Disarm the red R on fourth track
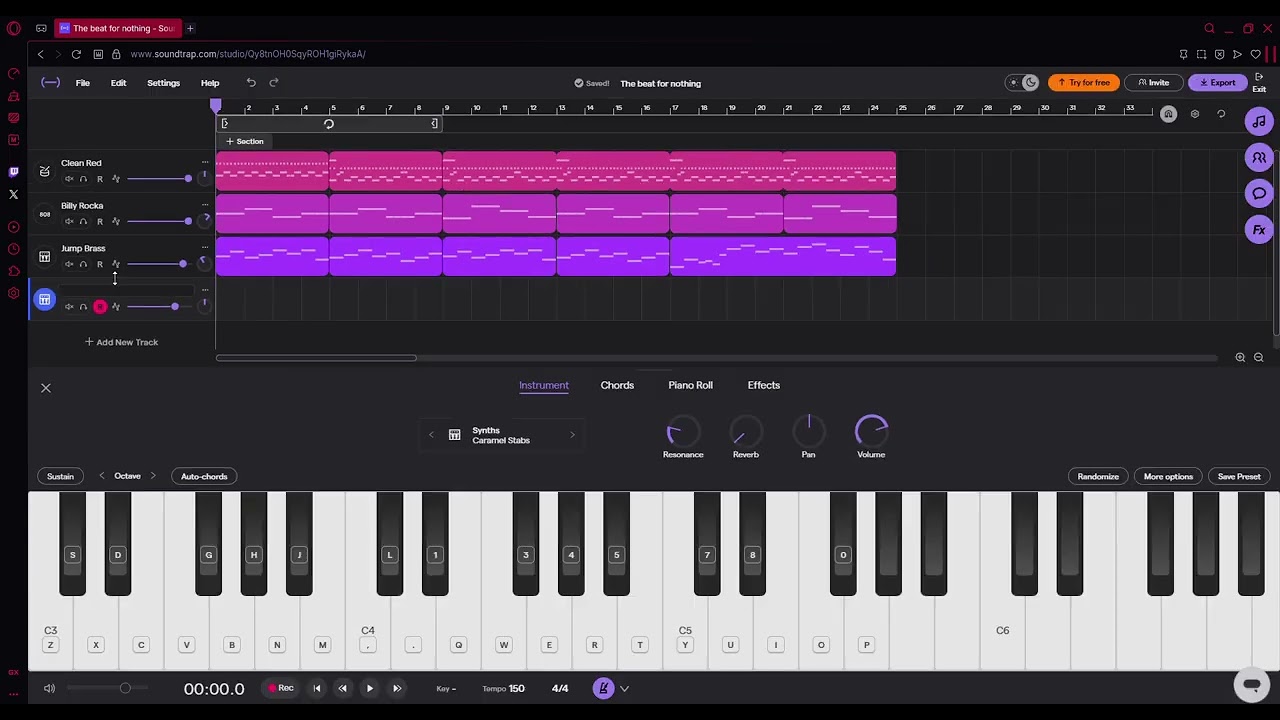The height and width of the screenshot is (720, 1280). click(x=100, y=307)
